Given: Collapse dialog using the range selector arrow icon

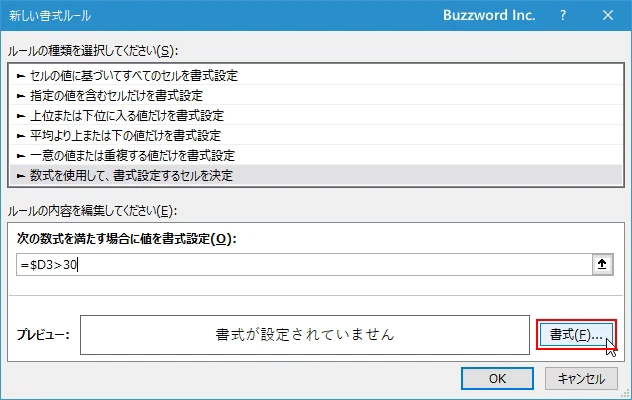Looking at the screenshot, I should point(602,265).
